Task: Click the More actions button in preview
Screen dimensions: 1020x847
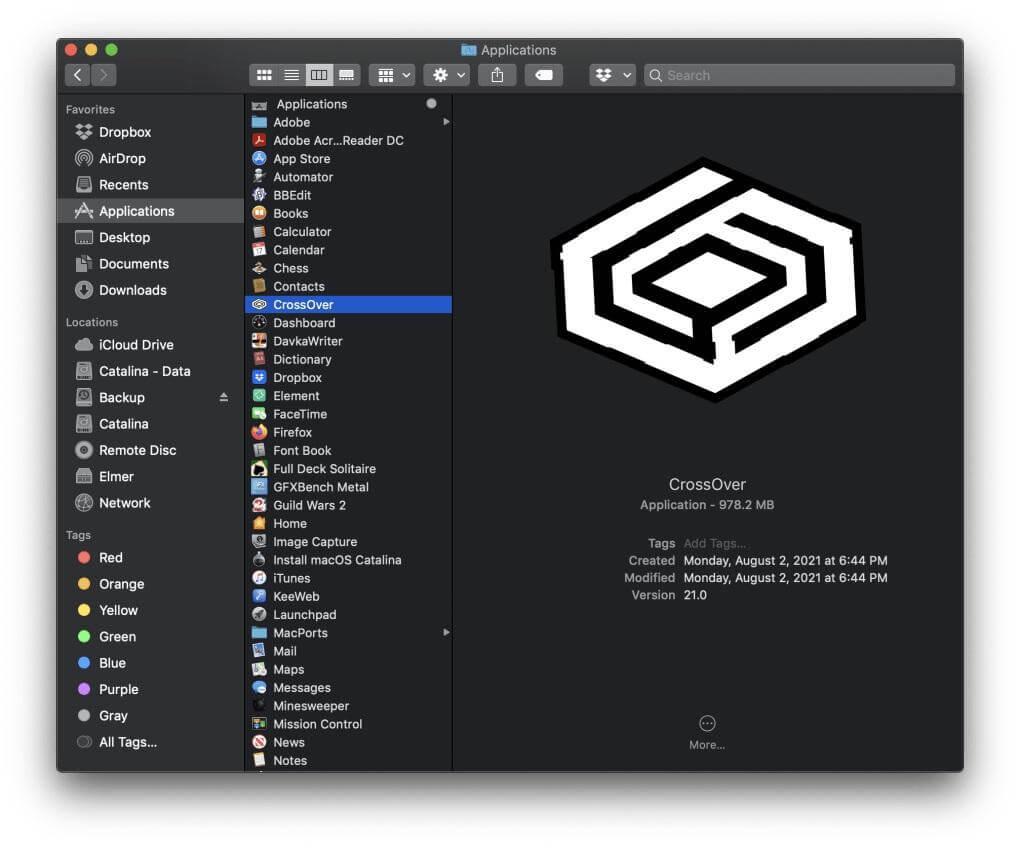Action: tap(707, 732)
